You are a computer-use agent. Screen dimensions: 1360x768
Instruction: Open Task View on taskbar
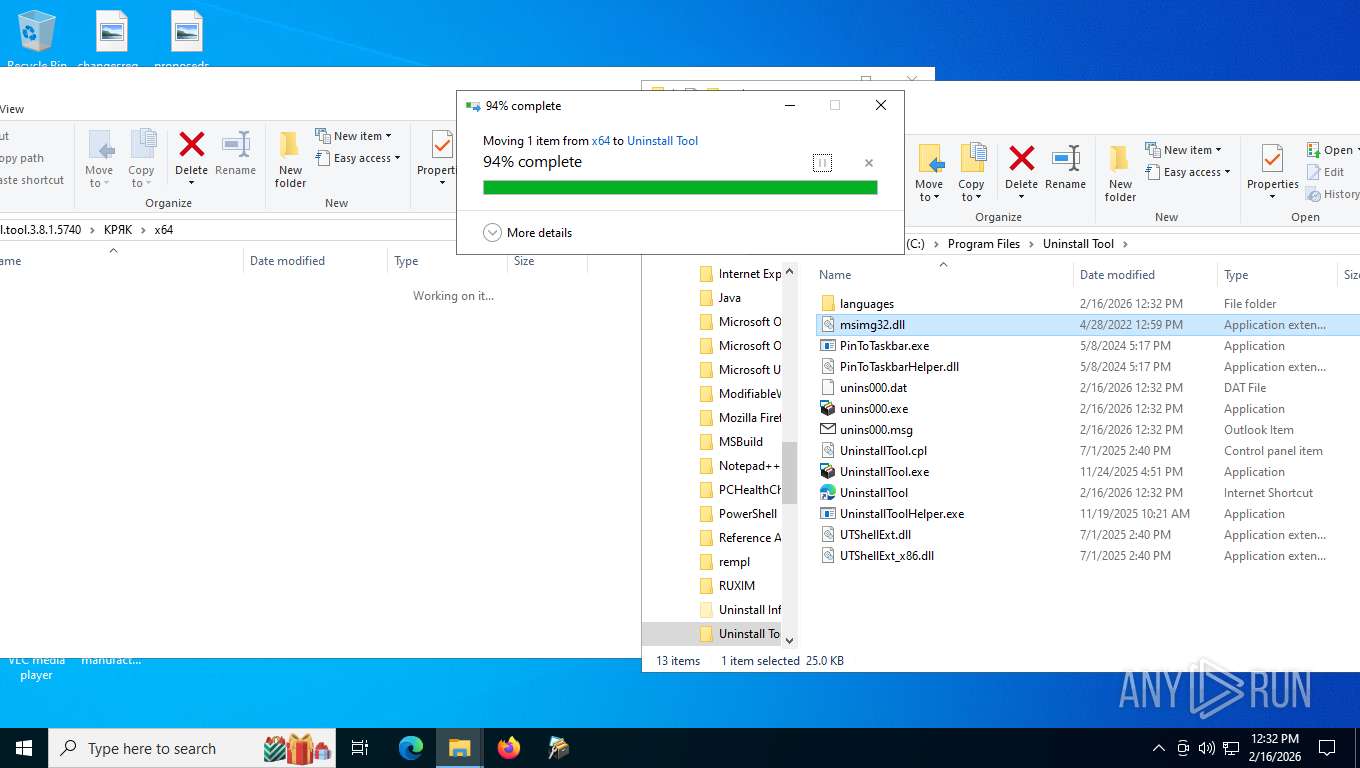tap(360, 748)
